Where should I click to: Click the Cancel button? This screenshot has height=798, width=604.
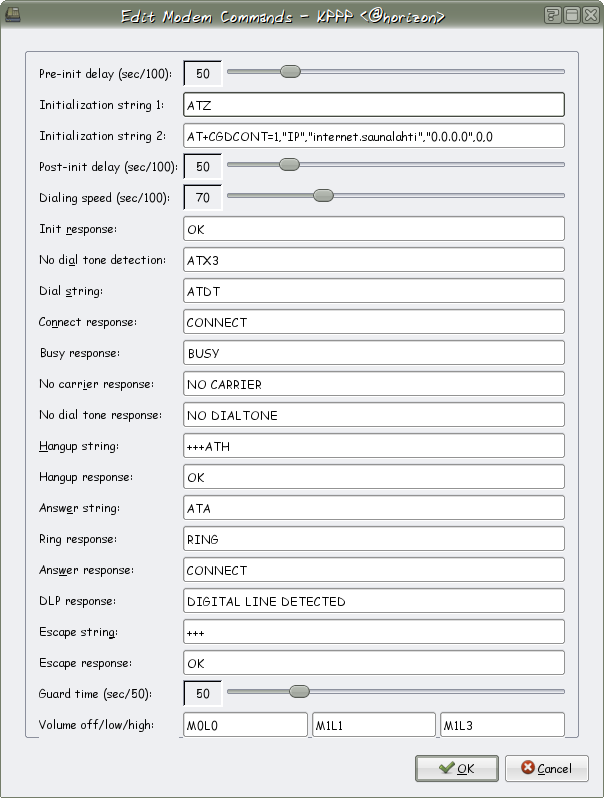point(546,768)
